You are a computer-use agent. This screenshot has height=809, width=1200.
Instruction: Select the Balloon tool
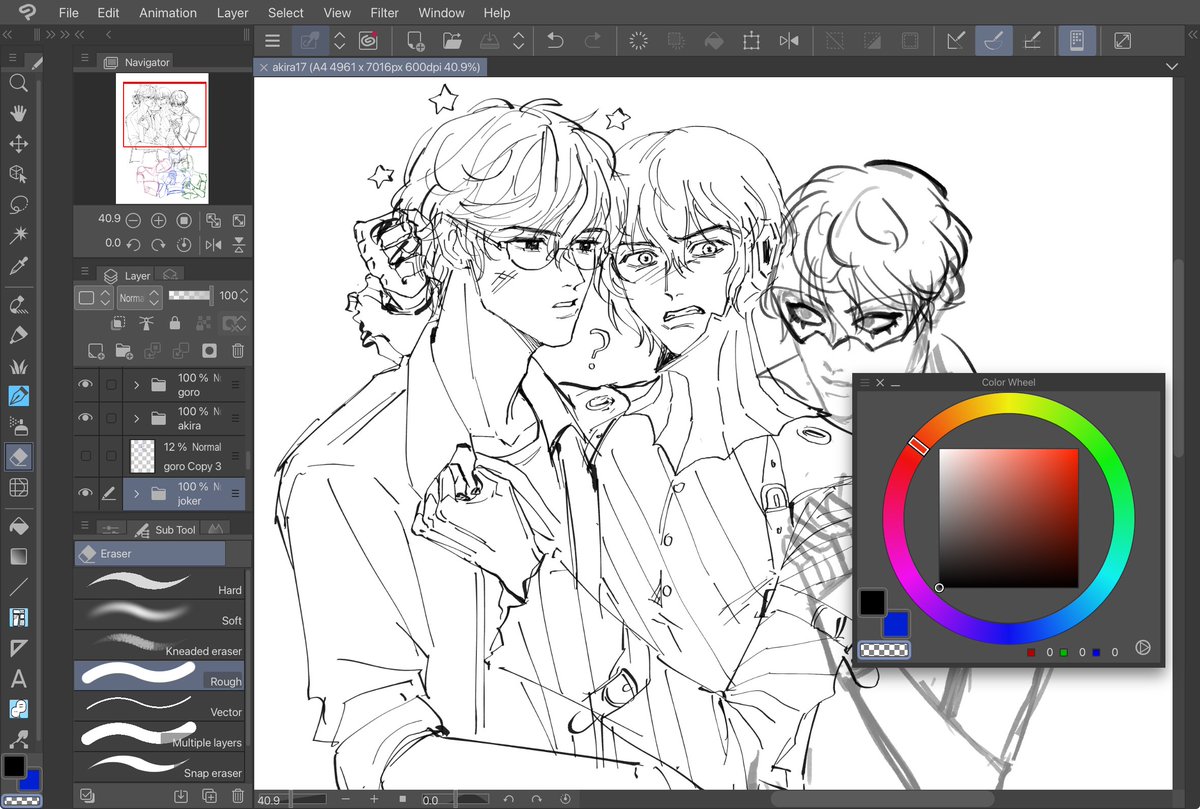pos(18,709)
